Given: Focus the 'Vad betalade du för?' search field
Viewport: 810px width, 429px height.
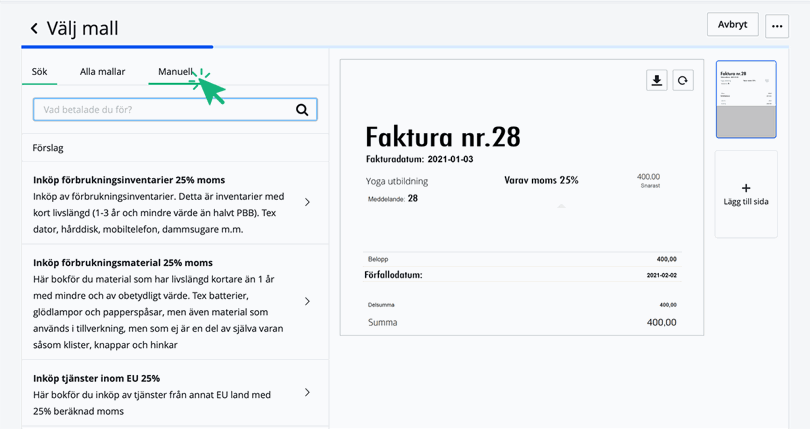Looking at the screenshot, I should click(x=165, y=110).
